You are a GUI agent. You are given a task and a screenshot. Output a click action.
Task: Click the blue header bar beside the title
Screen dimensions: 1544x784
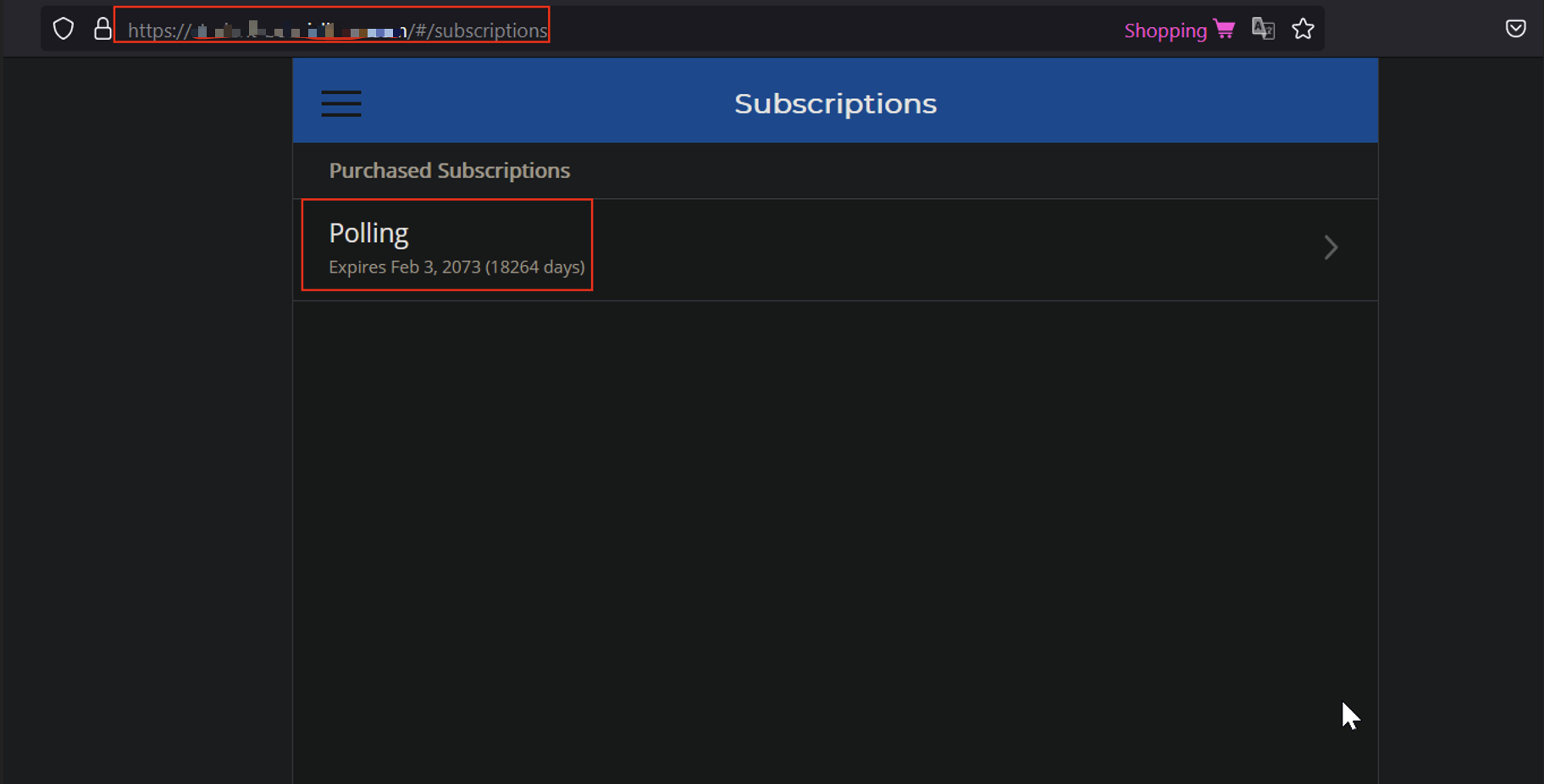pos(1143,102)
